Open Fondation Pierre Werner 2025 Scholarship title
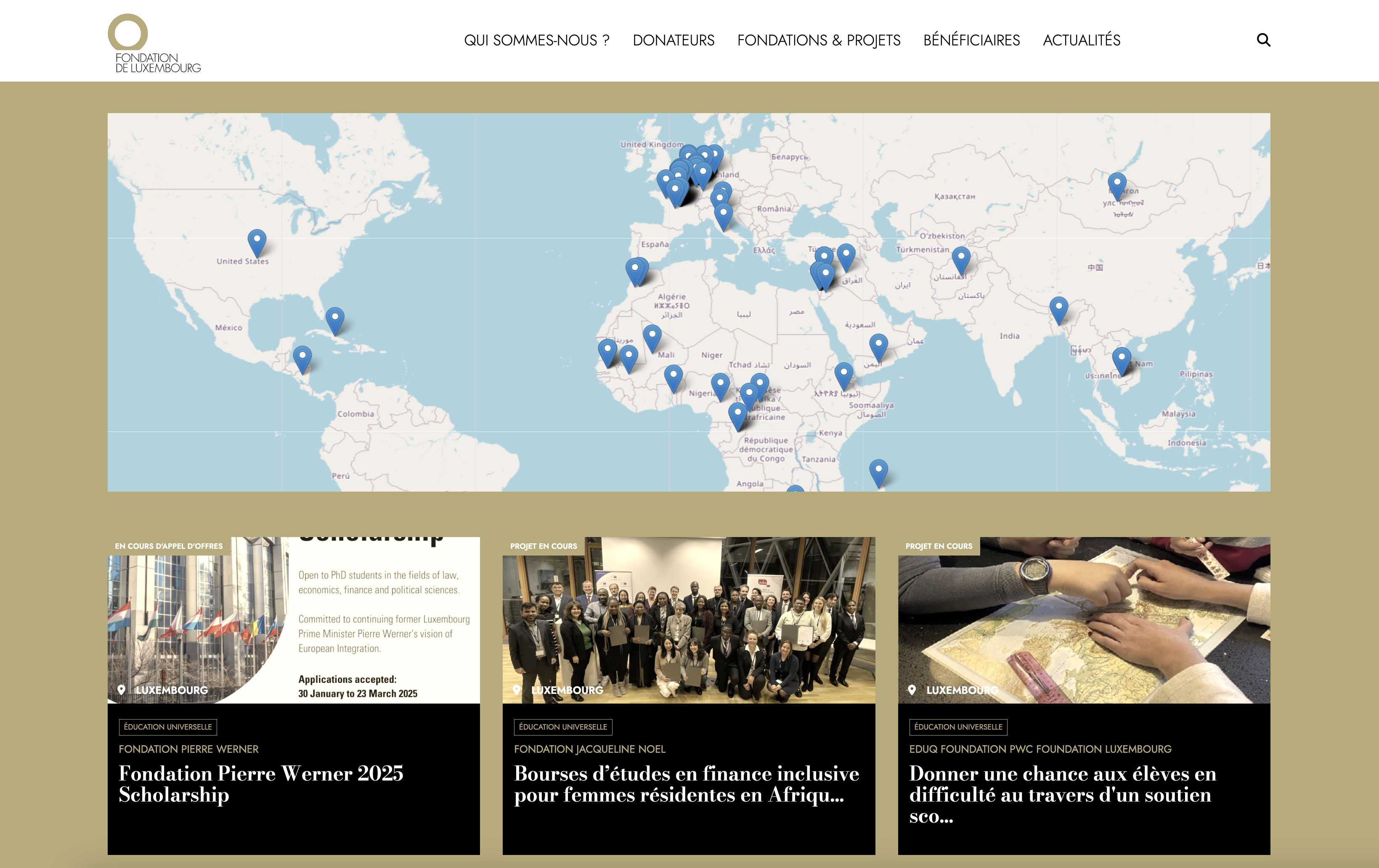 point(260,784)
